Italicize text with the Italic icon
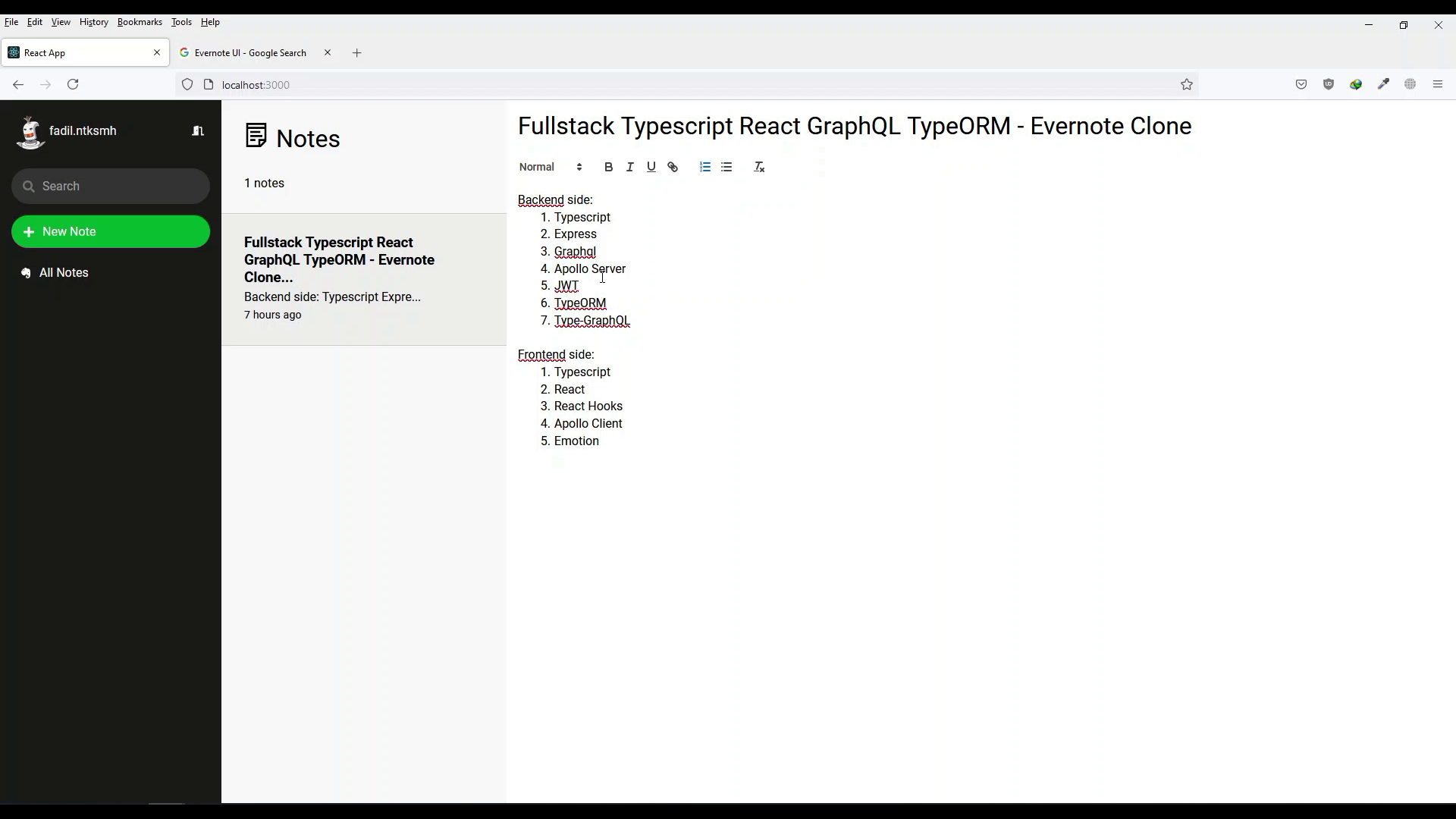 (630, 167)
